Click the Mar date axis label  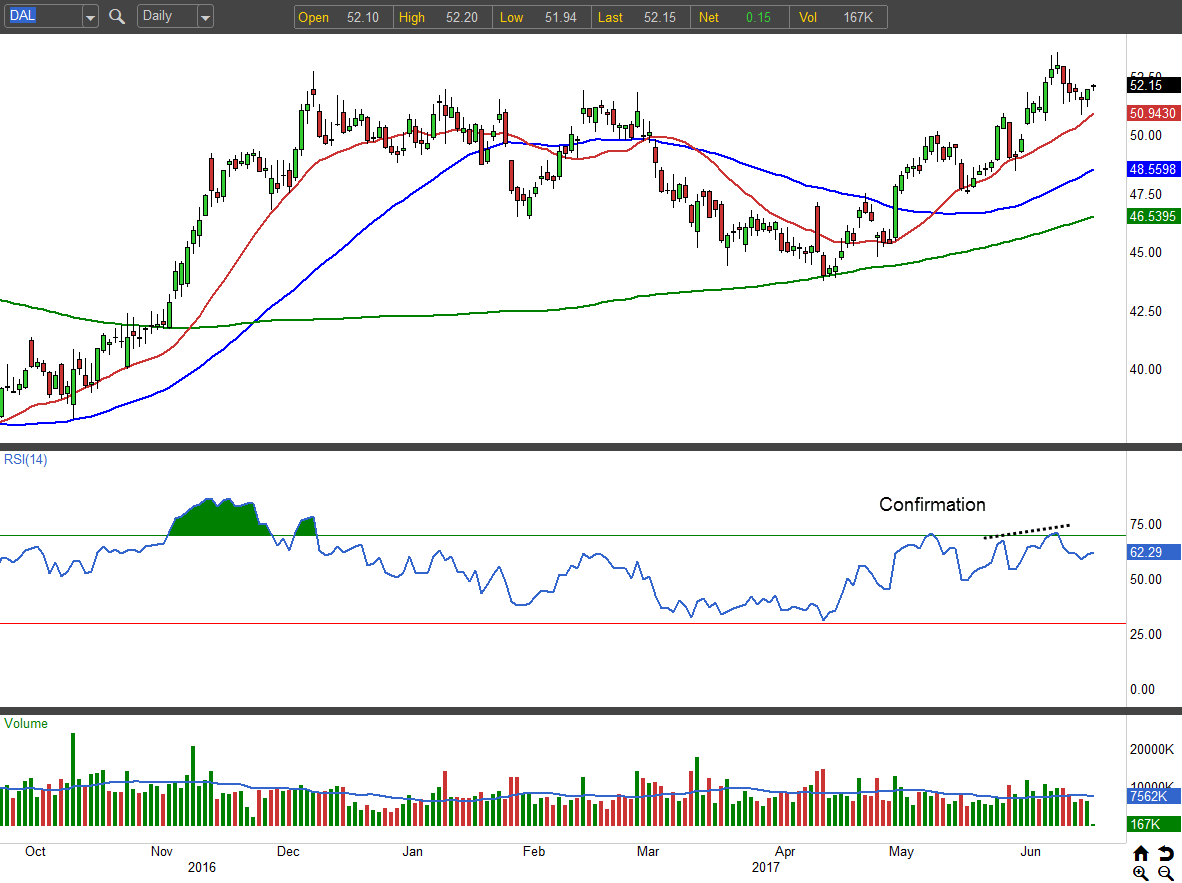coord(648,851)
